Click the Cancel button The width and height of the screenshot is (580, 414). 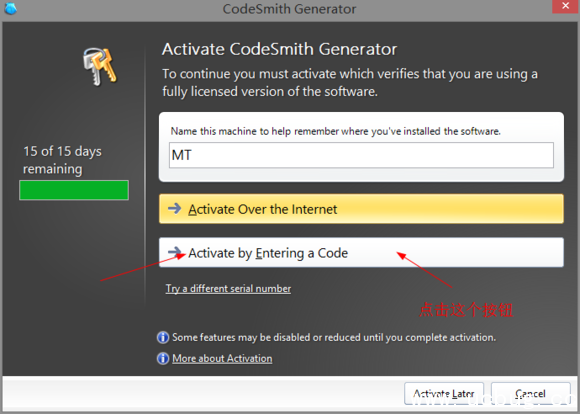530,394
